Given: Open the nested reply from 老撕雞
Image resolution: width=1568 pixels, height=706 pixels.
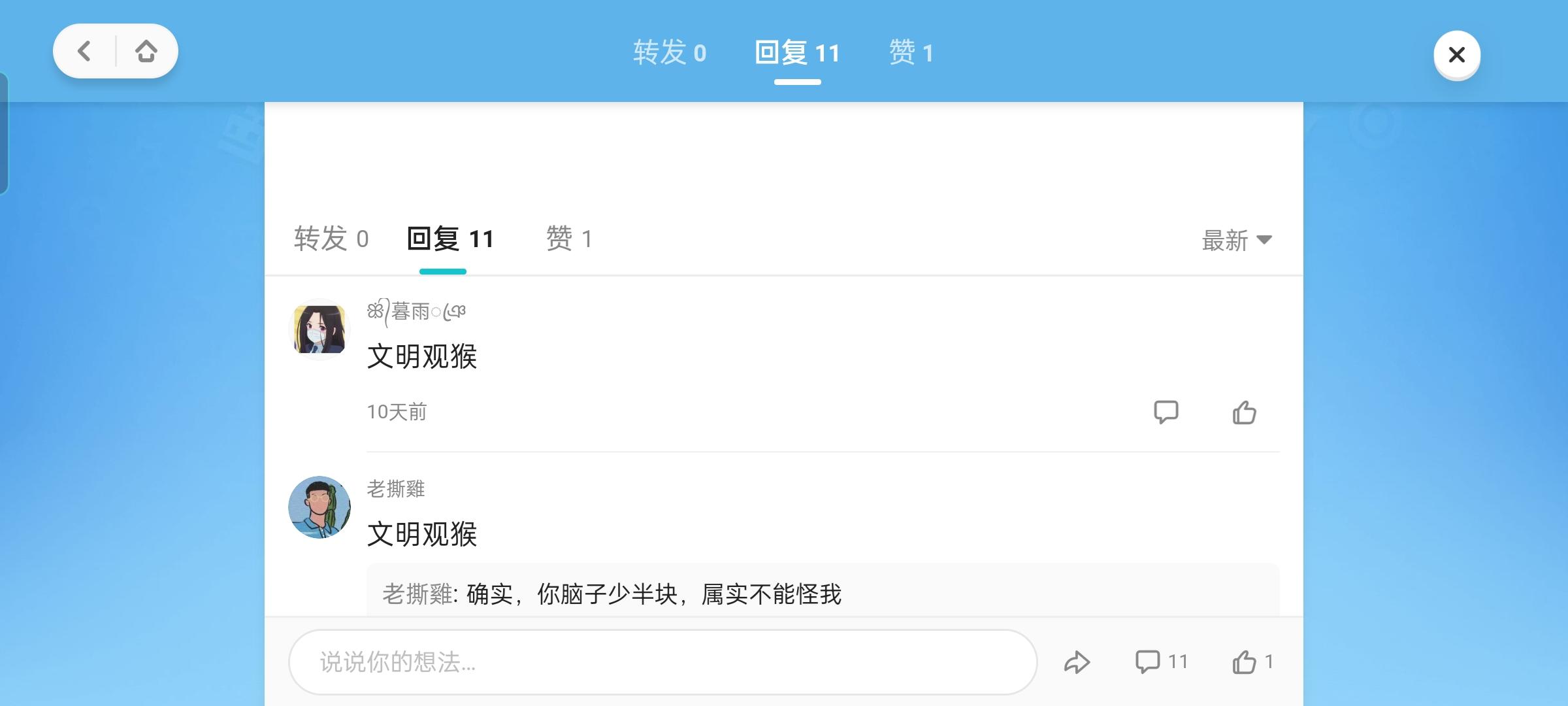Looking at the screenshot, I should point(823,590).
